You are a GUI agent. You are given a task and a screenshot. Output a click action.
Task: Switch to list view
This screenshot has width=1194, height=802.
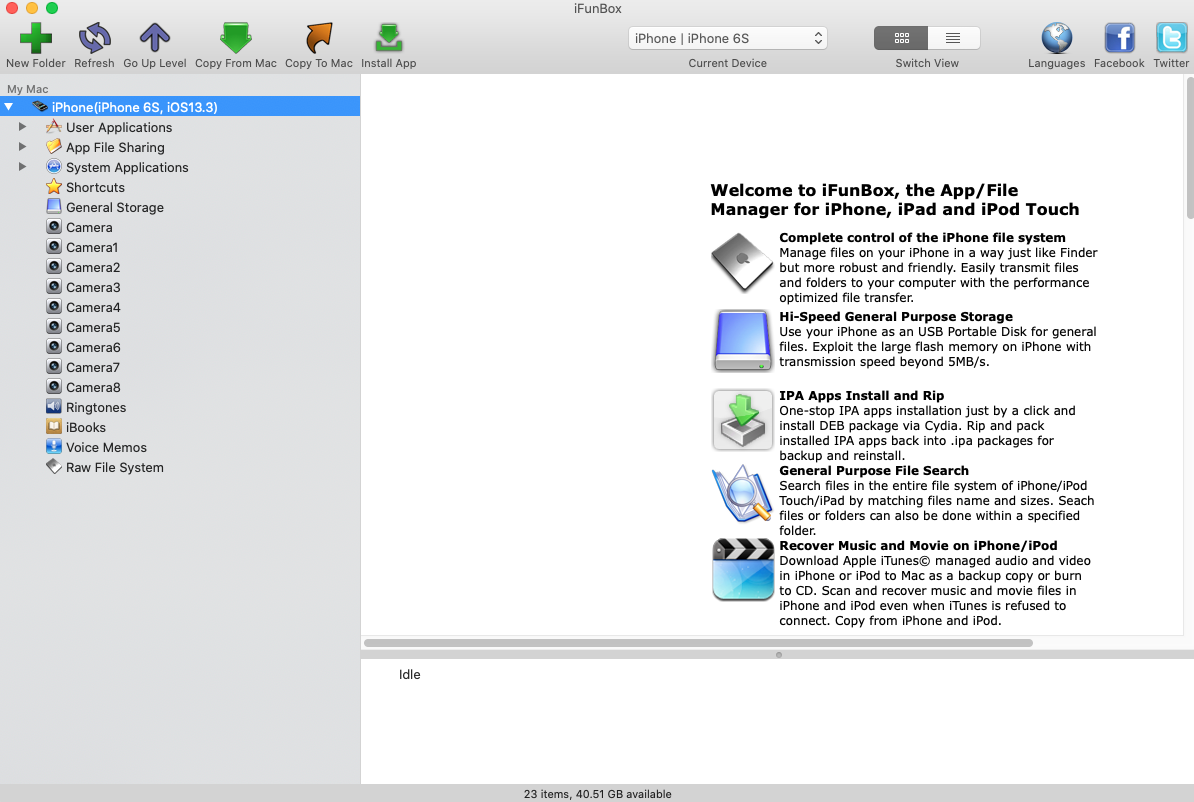[953, 38]
